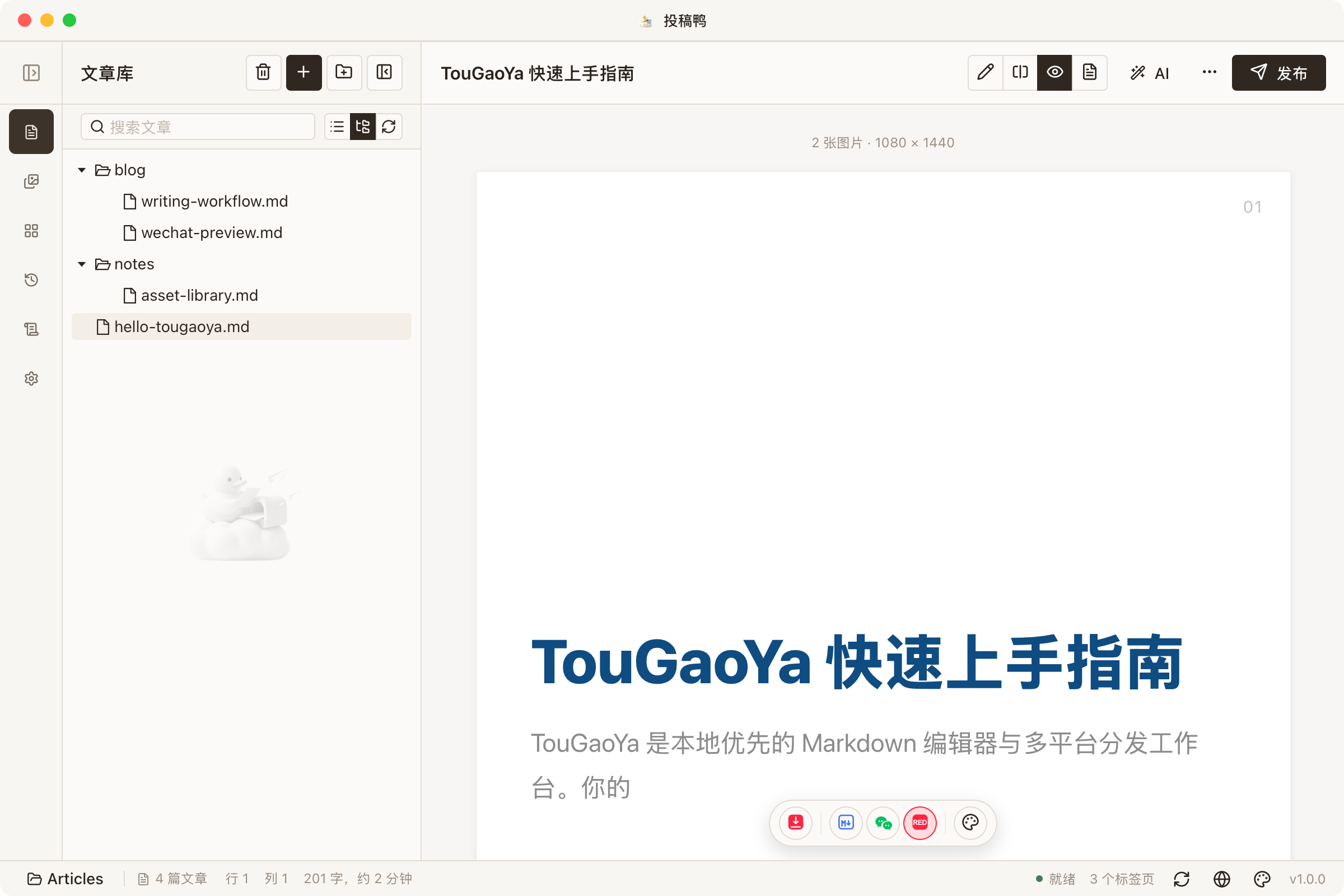
Task: Open the settings gear in sidebar
Action: (x=31, y=379)
